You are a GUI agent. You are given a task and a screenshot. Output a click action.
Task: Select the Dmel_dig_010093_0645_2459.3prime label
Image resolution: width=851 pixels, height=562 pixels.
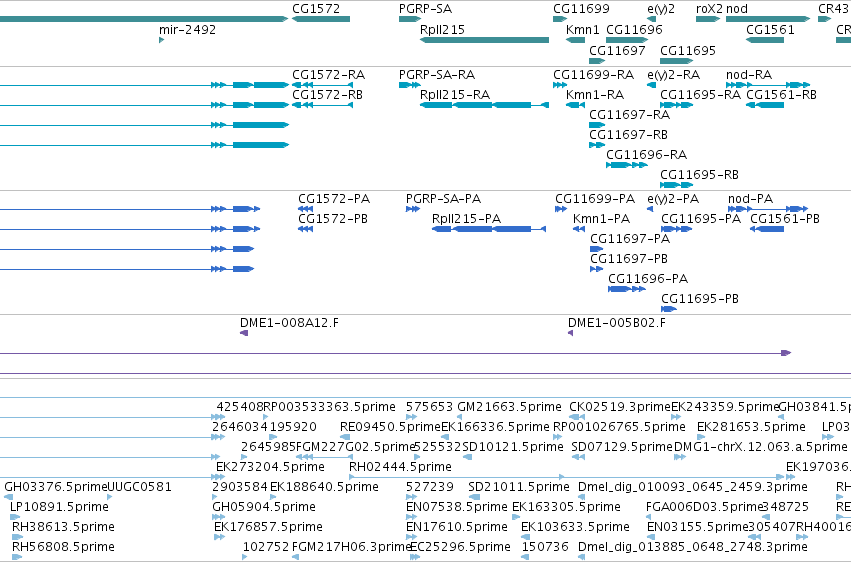693,488
